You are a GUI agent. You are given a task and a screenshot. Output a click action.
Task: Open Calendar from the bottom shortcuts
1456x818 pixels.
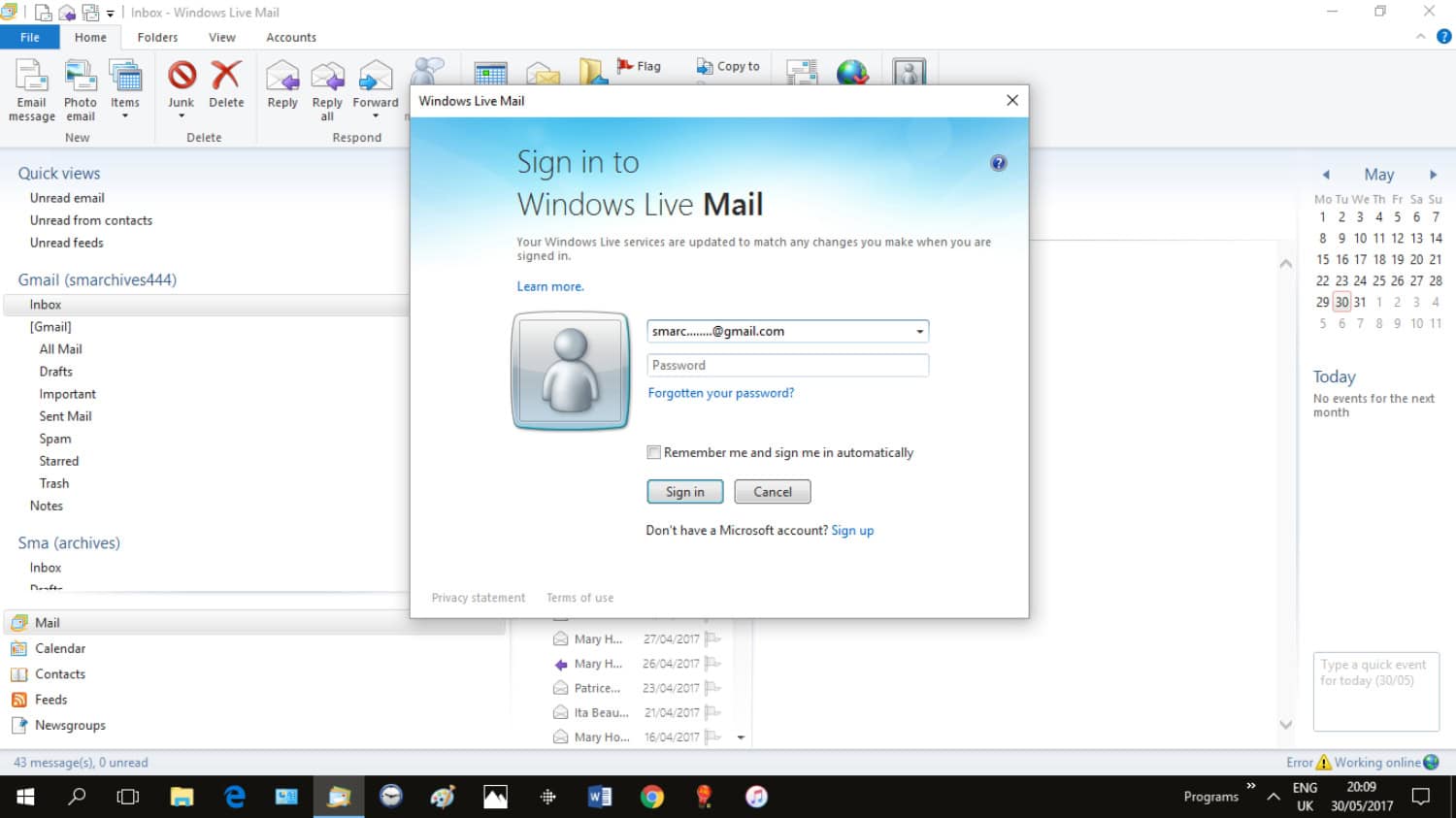point(60,648)
